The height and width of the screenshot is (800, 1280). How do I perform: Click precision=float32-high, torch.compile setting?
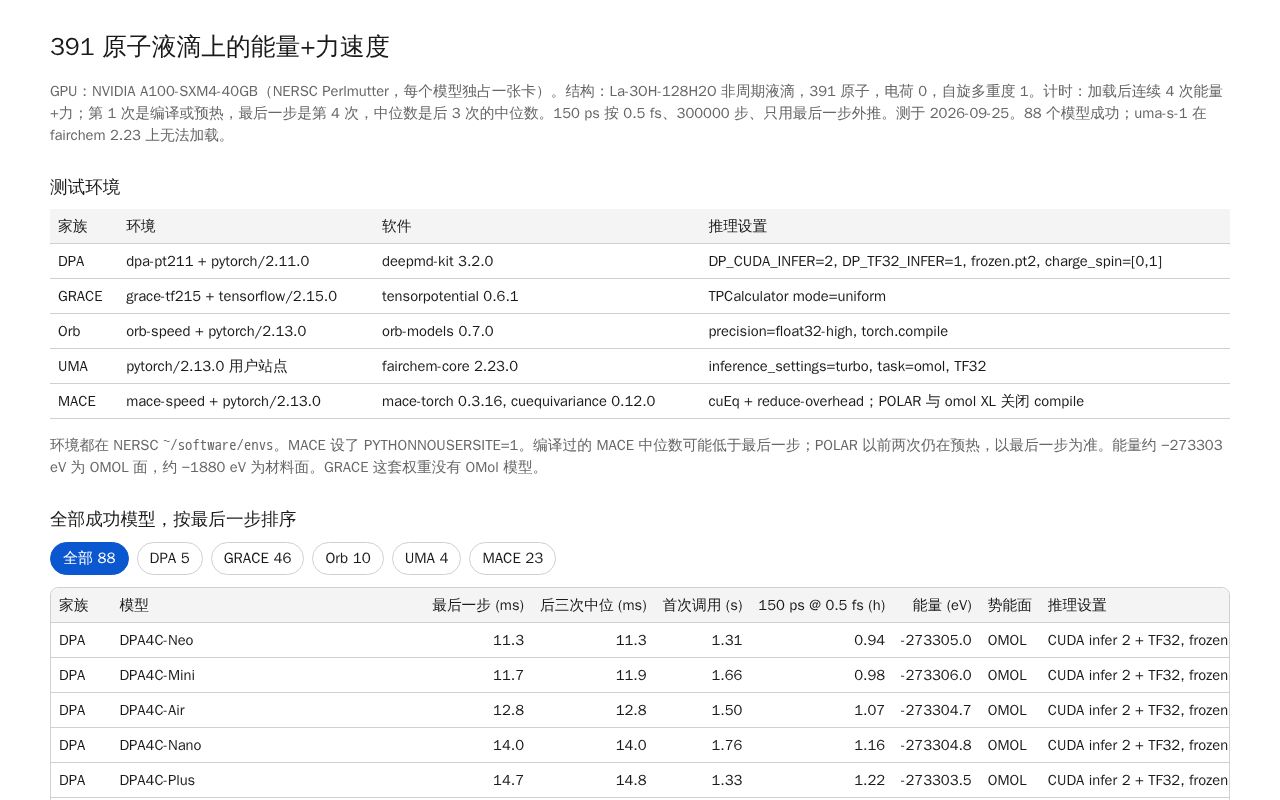[x=828, y=331]
